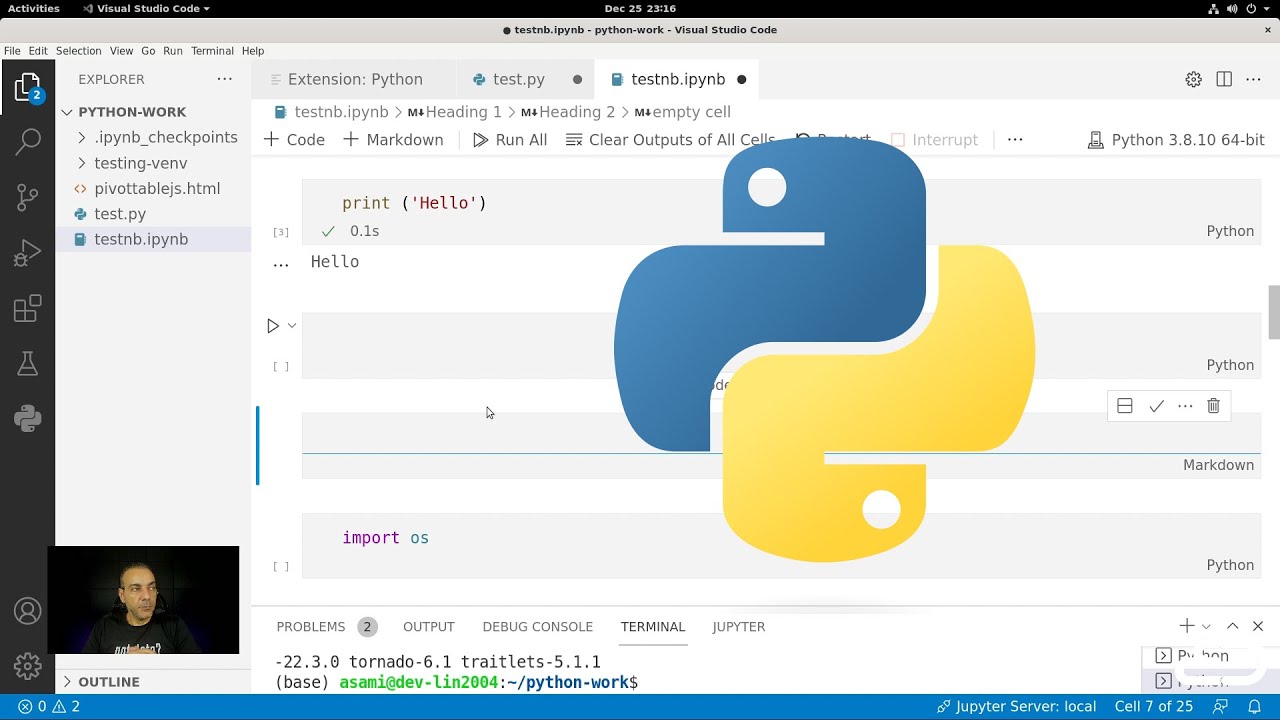The image size is (1280, 720).
Task: Open more cell actions on markdown cell
Action: tap(1185, 406)
